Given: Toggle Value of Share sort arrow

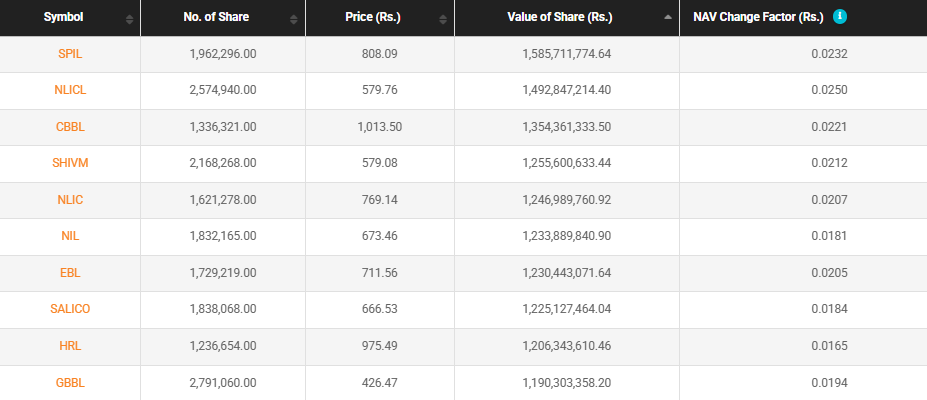Looking at the screenshot, I should [667, 18].
